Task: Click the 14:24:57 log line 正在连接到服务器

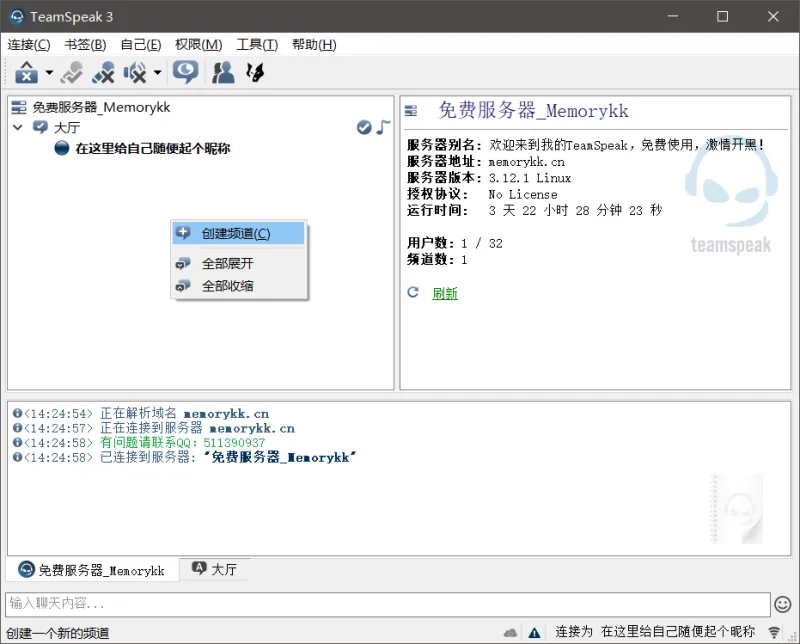Action: (154, 428)
